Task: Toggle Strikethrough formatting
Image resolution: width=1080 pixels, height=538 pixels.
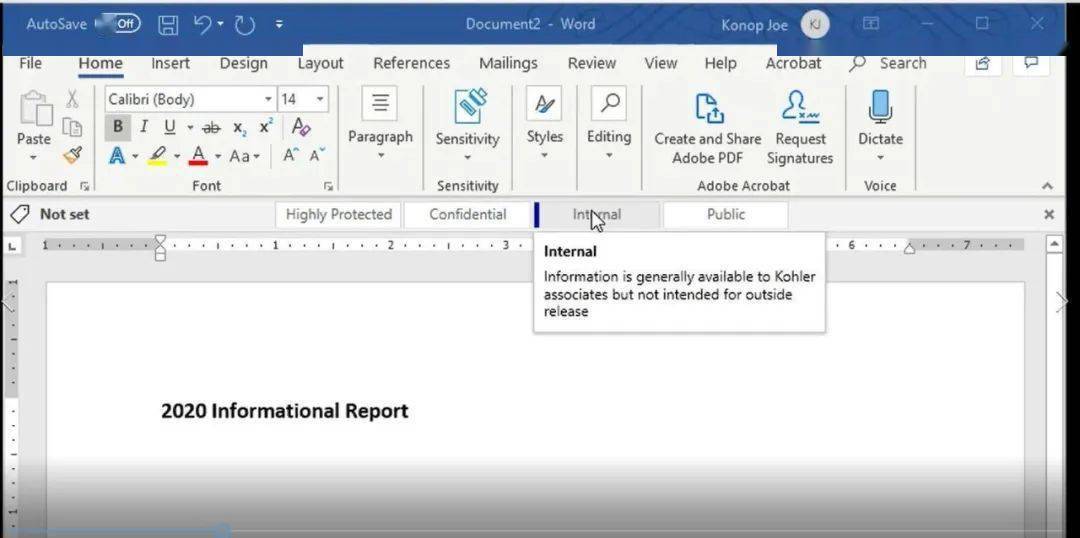Action: click(211, 127)
